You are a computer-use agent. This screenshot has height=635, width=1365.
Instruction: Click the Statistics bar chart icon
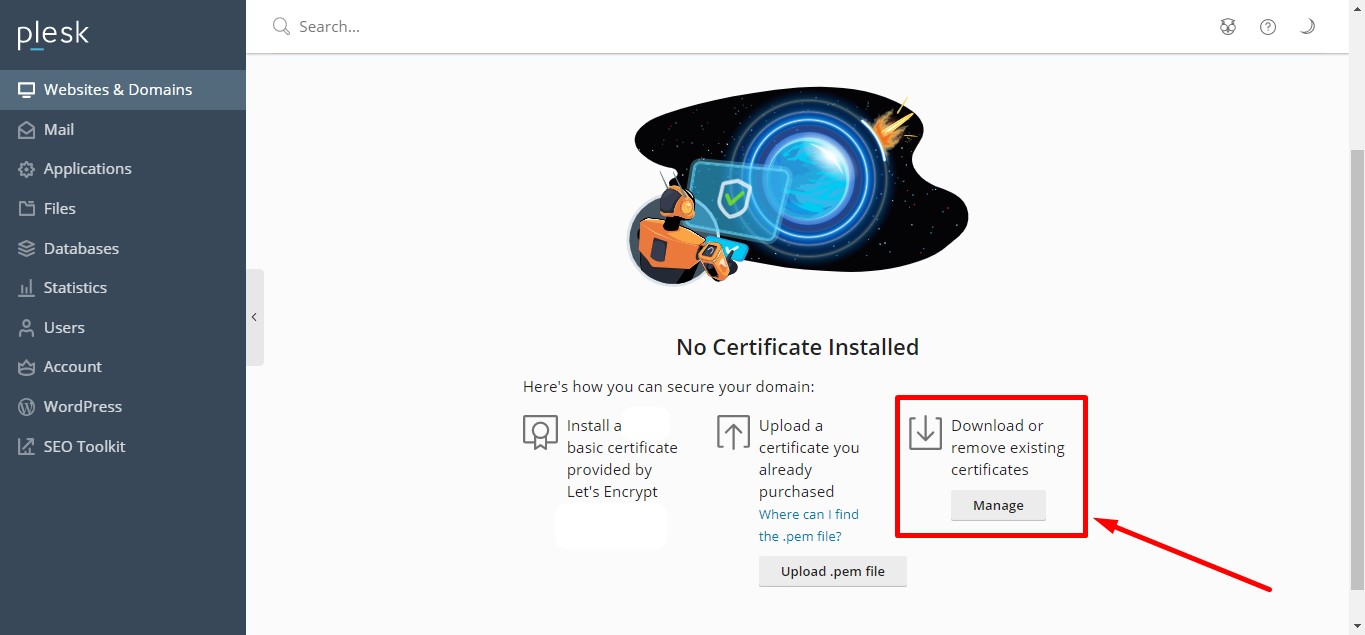tap(26, 288)
